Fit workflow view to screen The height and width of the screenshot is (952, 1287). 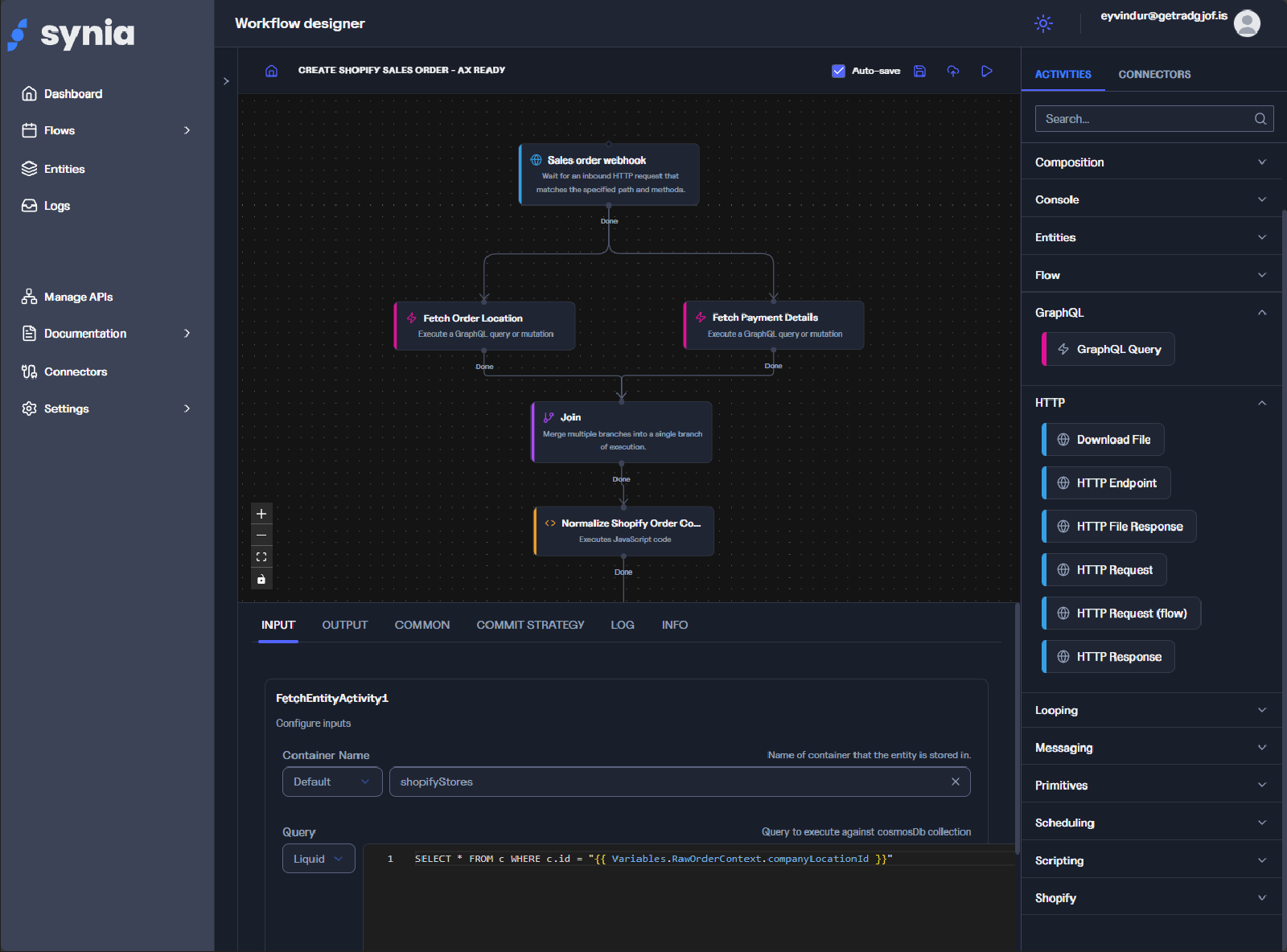(x=261, y=556)
